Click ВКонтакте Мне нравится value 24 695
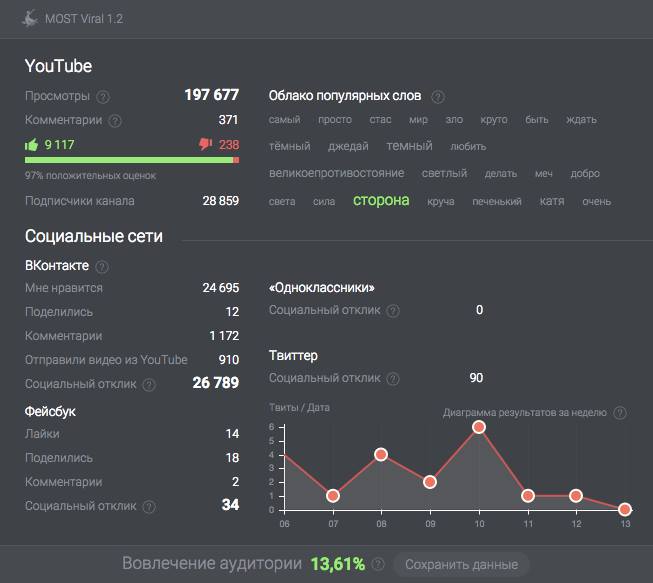Viewport: 653px width, 583px height. (221, 288)
